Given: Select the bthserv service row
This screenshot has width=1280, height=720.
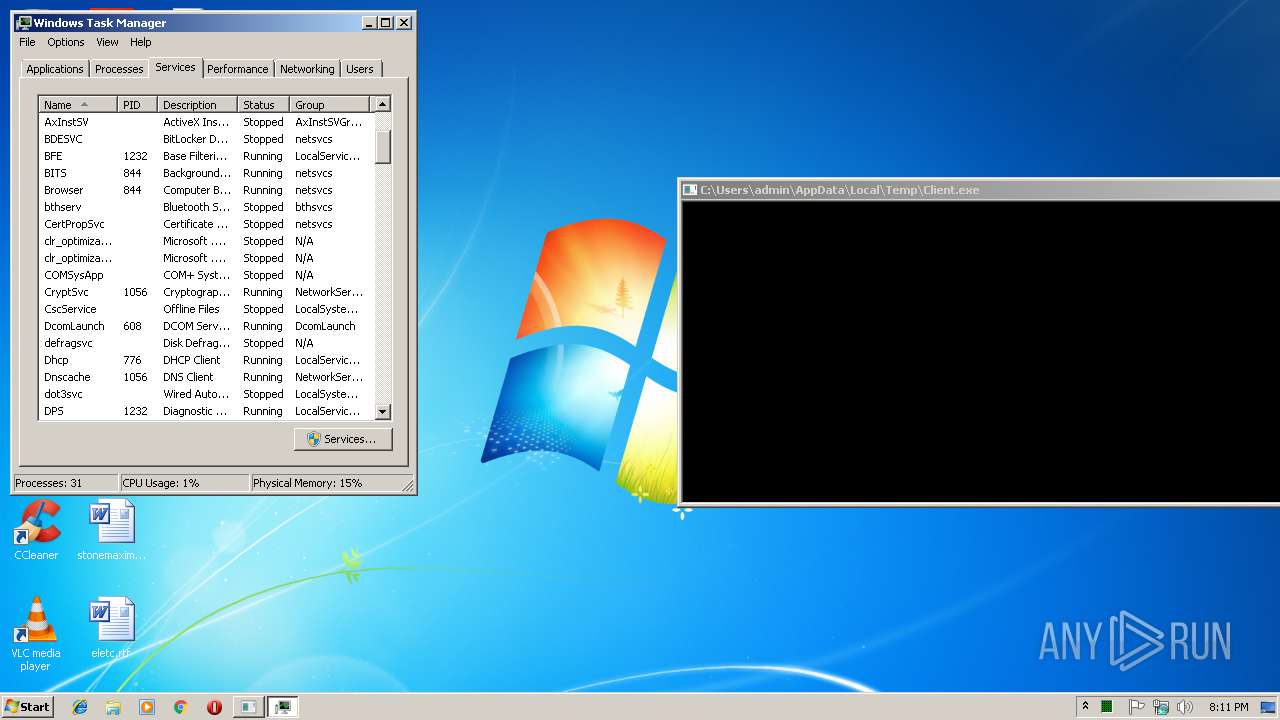Looking at the screenshot, I should point(206,207).
